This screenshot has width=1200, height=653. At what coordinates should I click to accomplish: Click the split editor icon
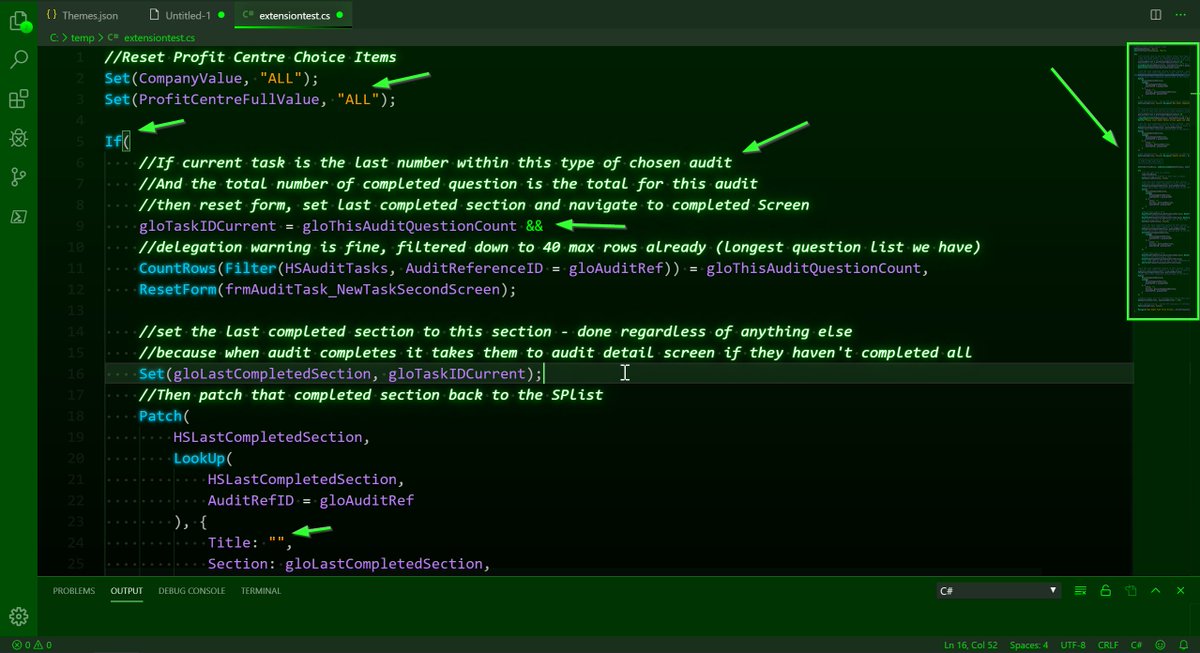1155,15
